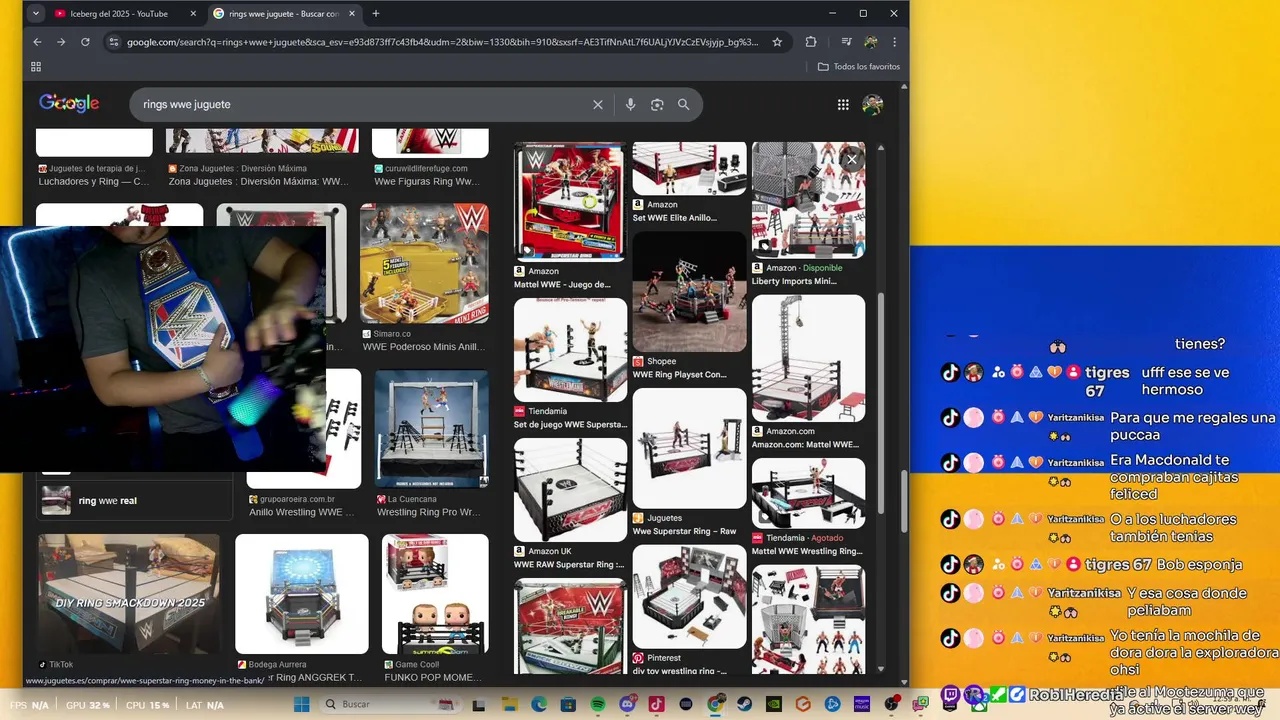Viewport: 1280px width, 720px height.
Task: Open the Chrome profile avatar
Action: coord(871,42)
